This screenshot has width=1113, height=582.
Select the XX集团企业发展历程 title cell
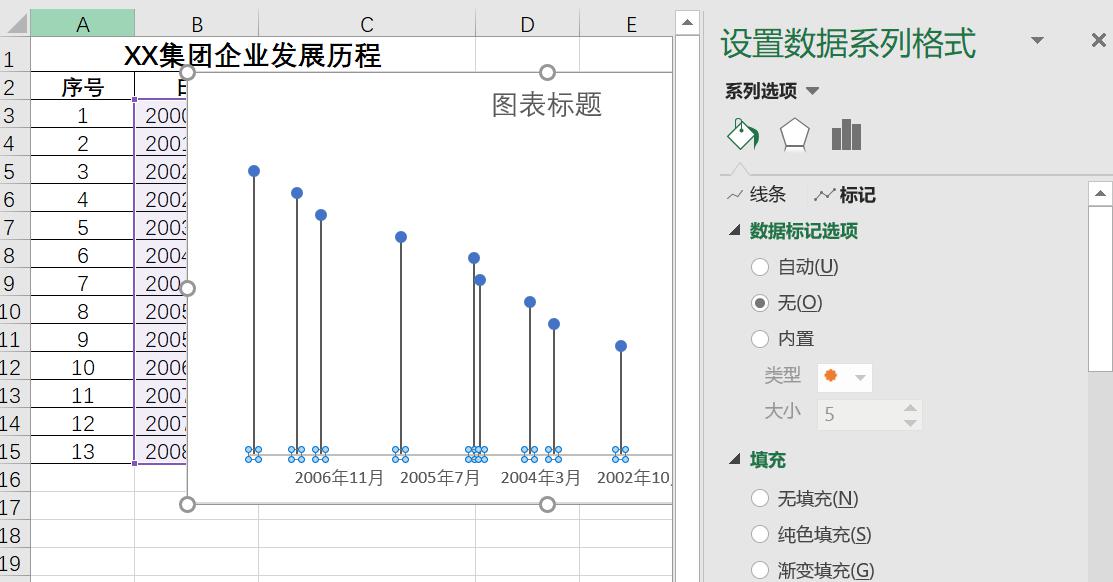pyautogui.click(x=253, y=55)
